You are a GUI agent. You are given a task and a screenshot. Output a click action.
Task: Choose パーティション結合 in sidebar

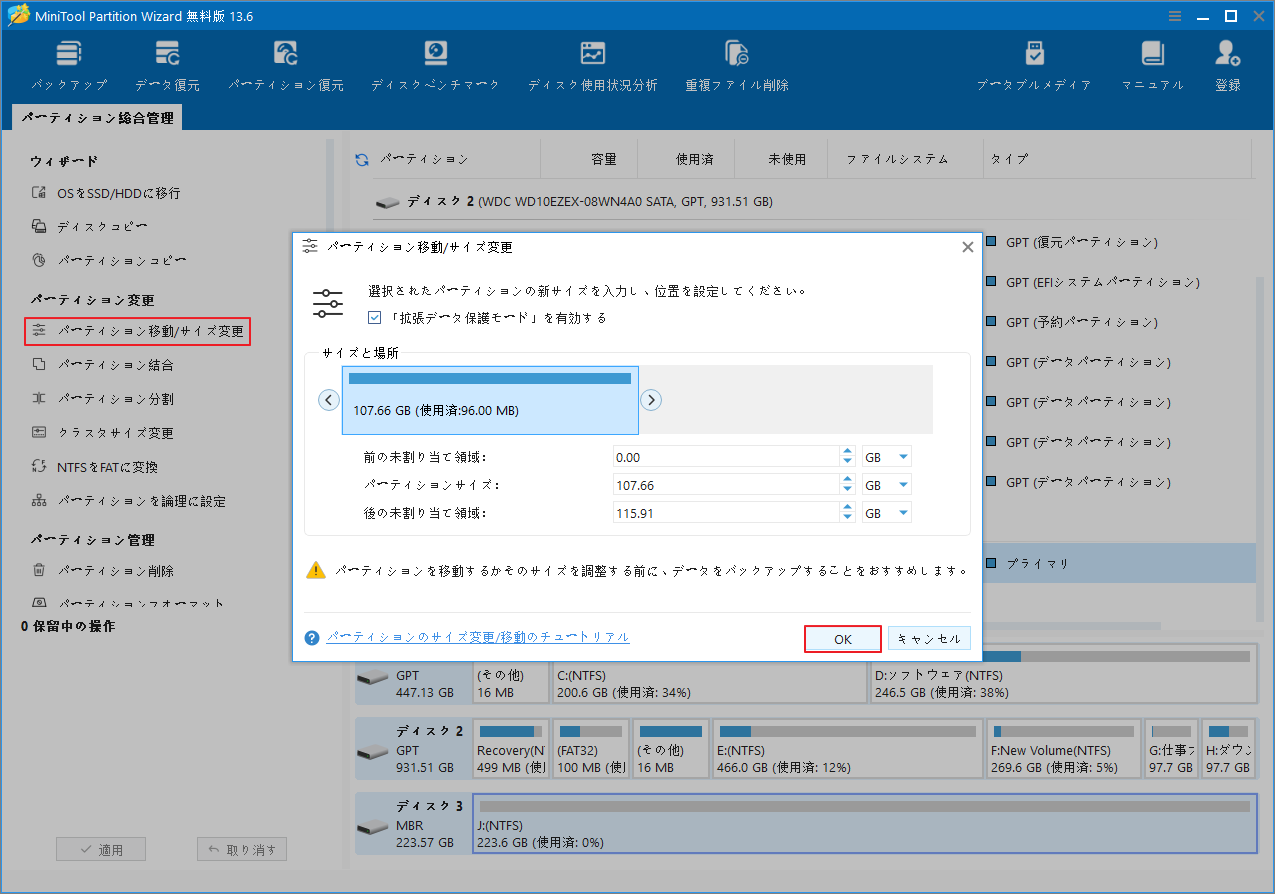tap(102, 365)
